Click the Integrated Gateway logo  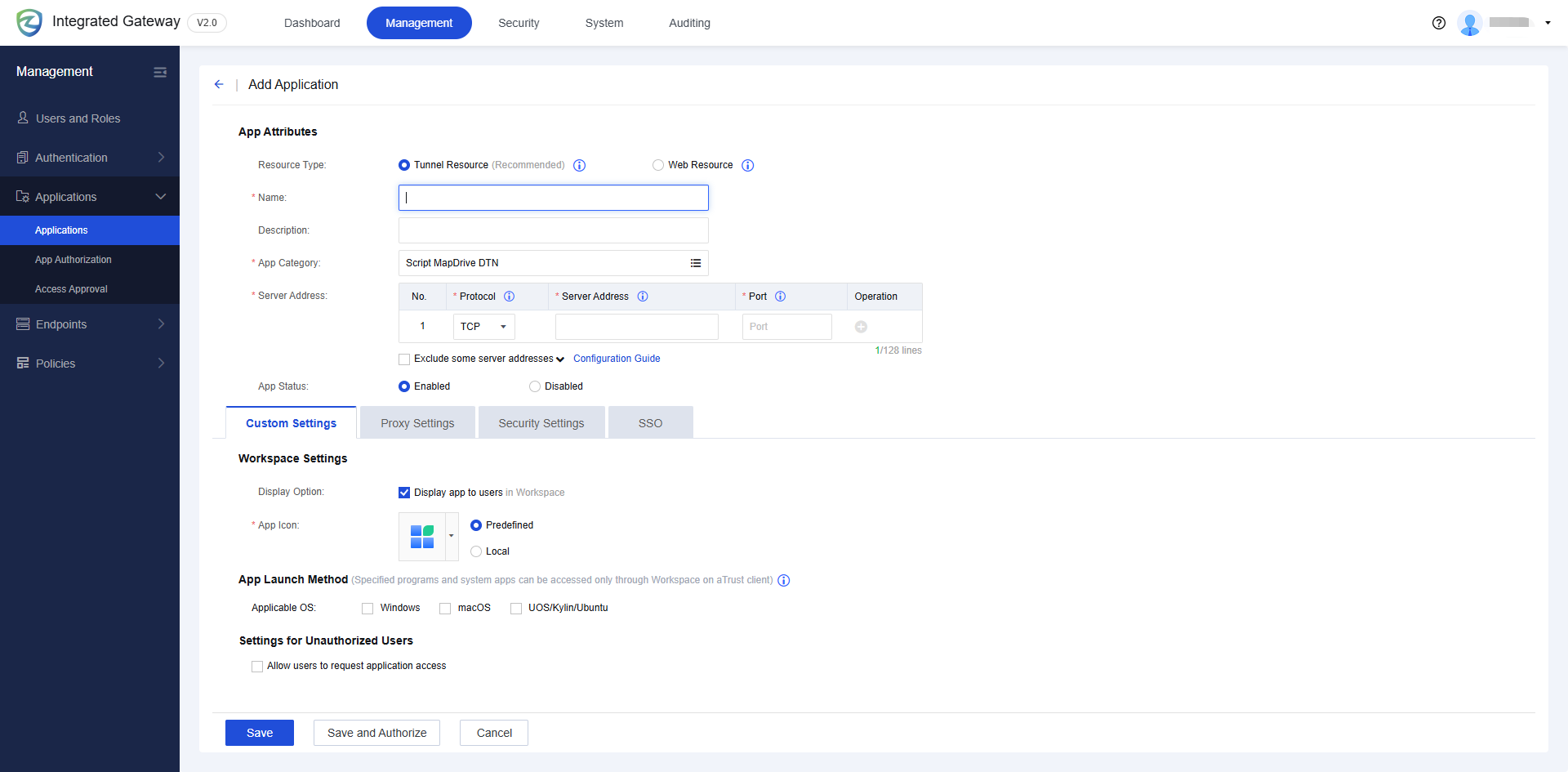tap(29, 22)
